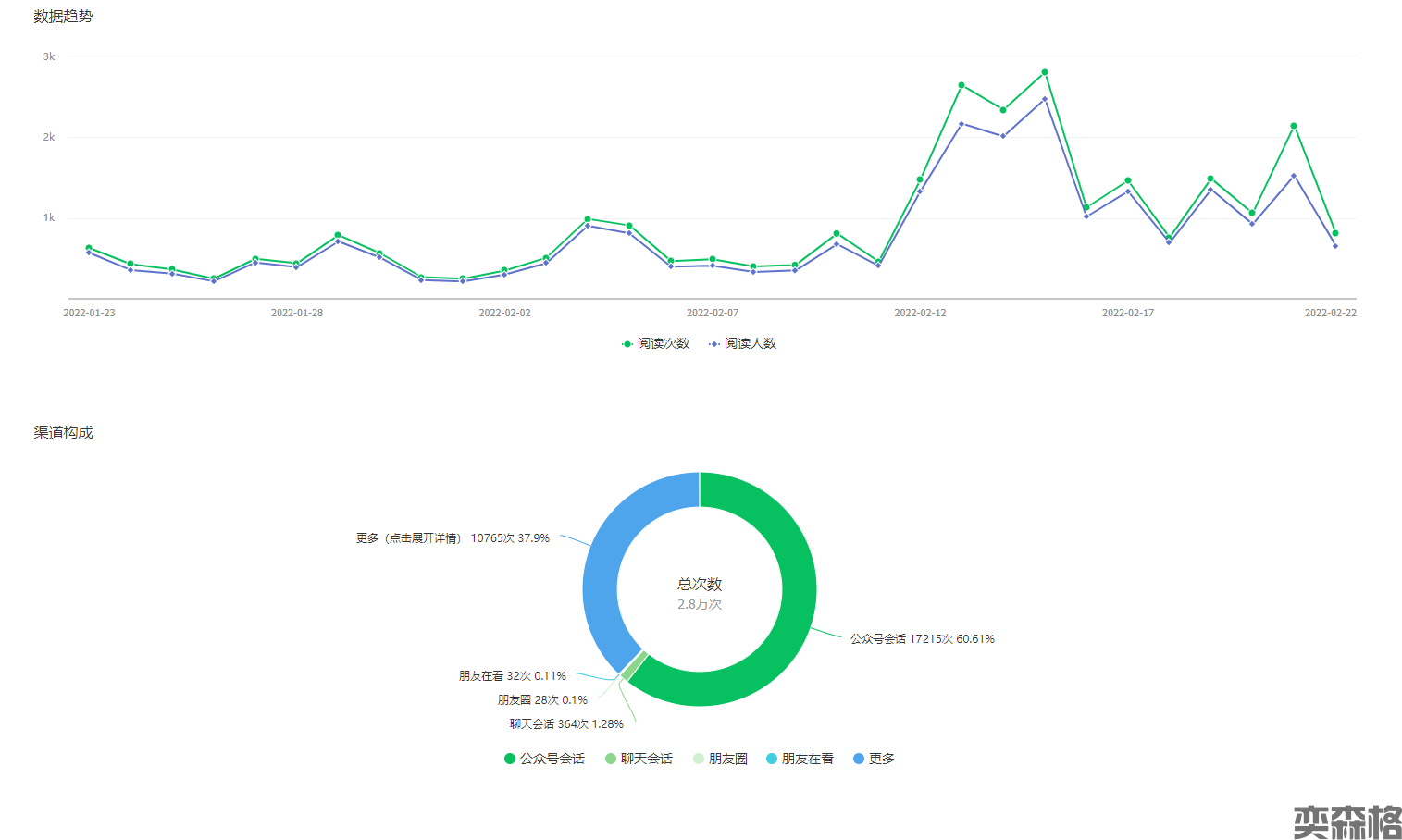Click the 总次数 center text in donut

pos(700,585)
